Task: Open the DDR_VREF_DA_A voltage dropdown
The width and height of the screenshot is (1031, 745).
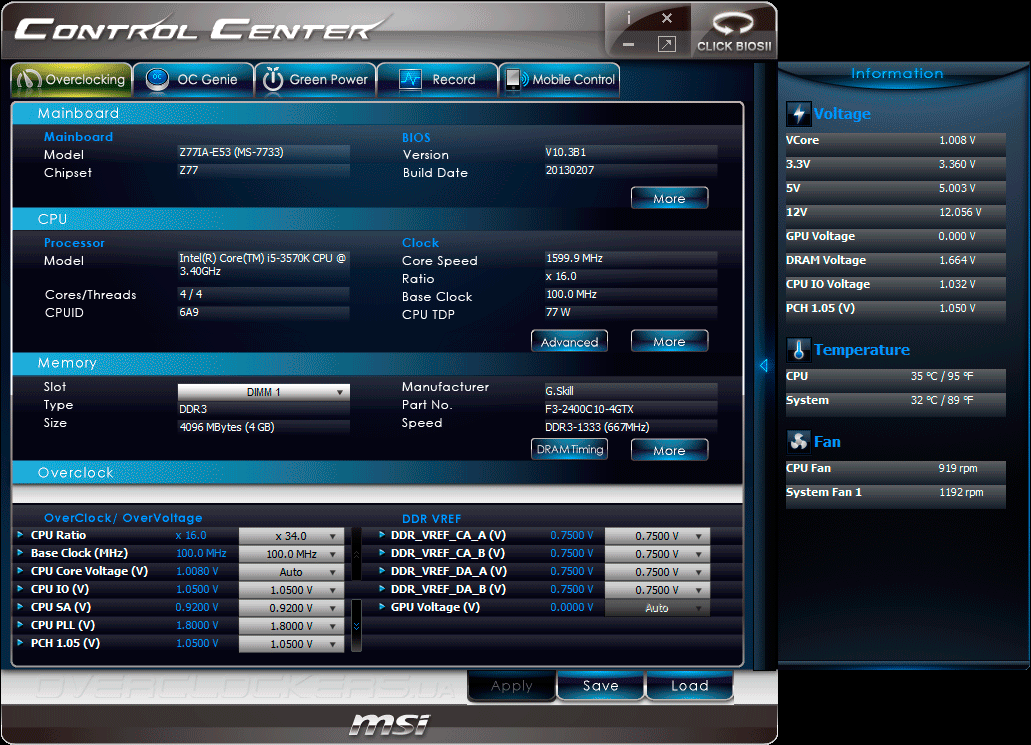Action: tap(657, 572)
